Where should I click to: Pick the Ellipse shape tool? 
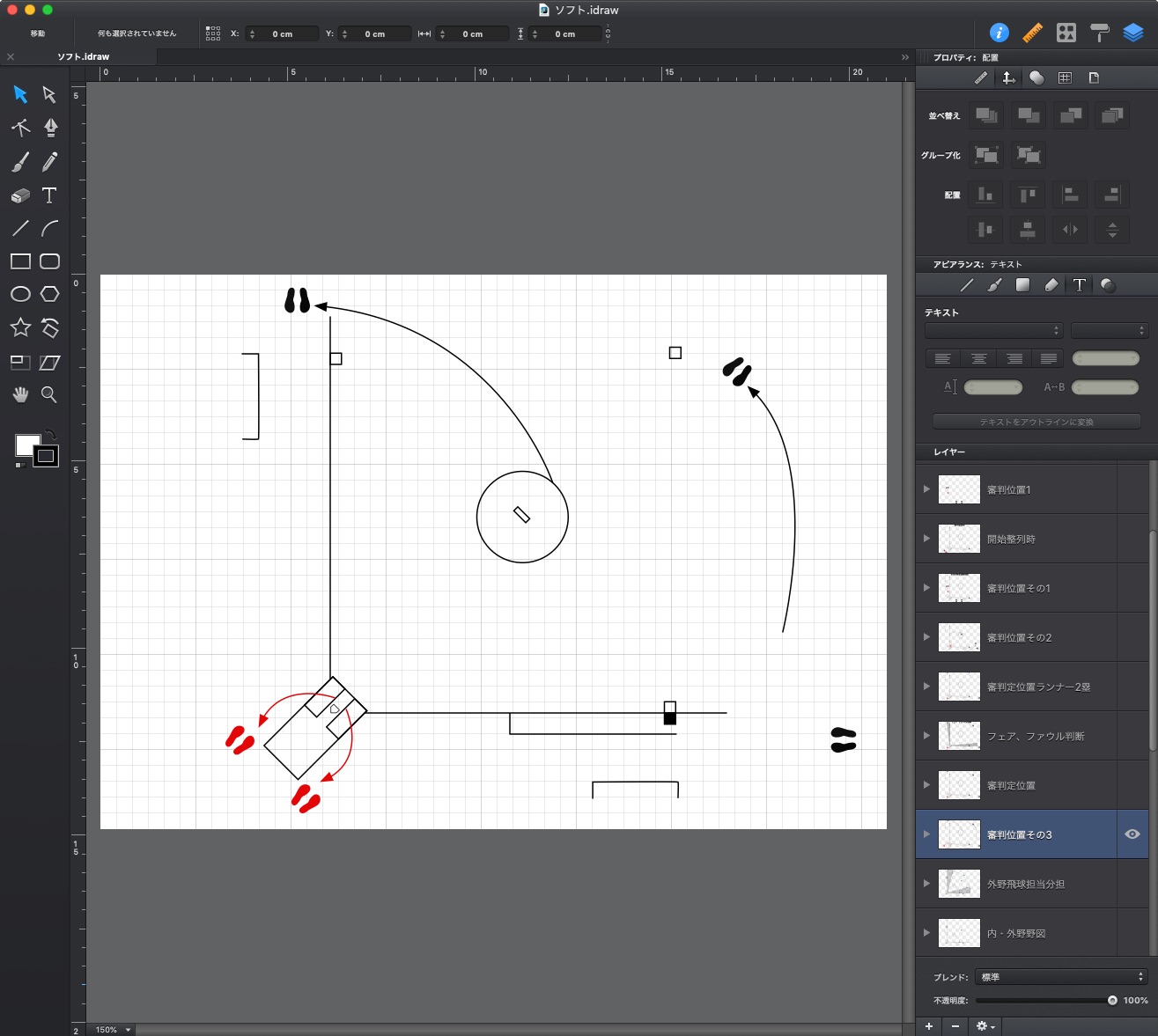pos(20,294)
